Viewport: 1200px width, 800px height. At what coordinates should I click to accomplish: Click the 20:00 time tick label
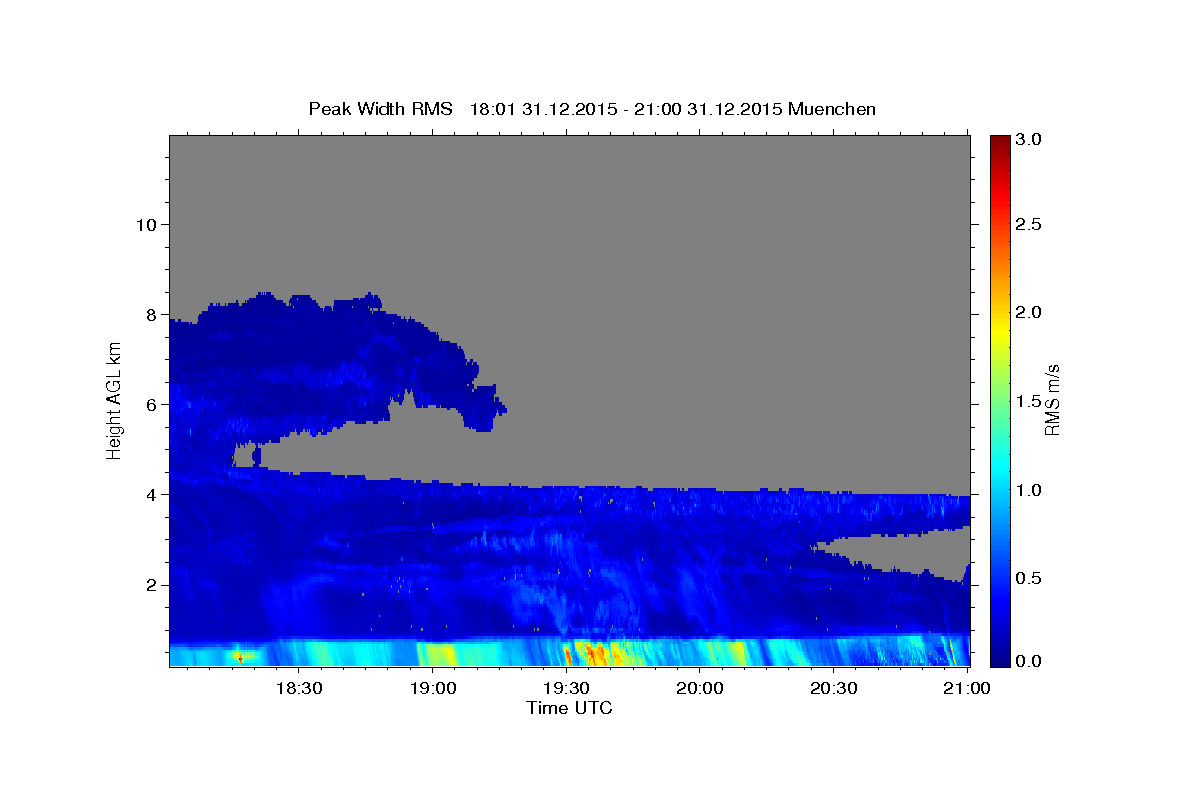coord(700,689)
